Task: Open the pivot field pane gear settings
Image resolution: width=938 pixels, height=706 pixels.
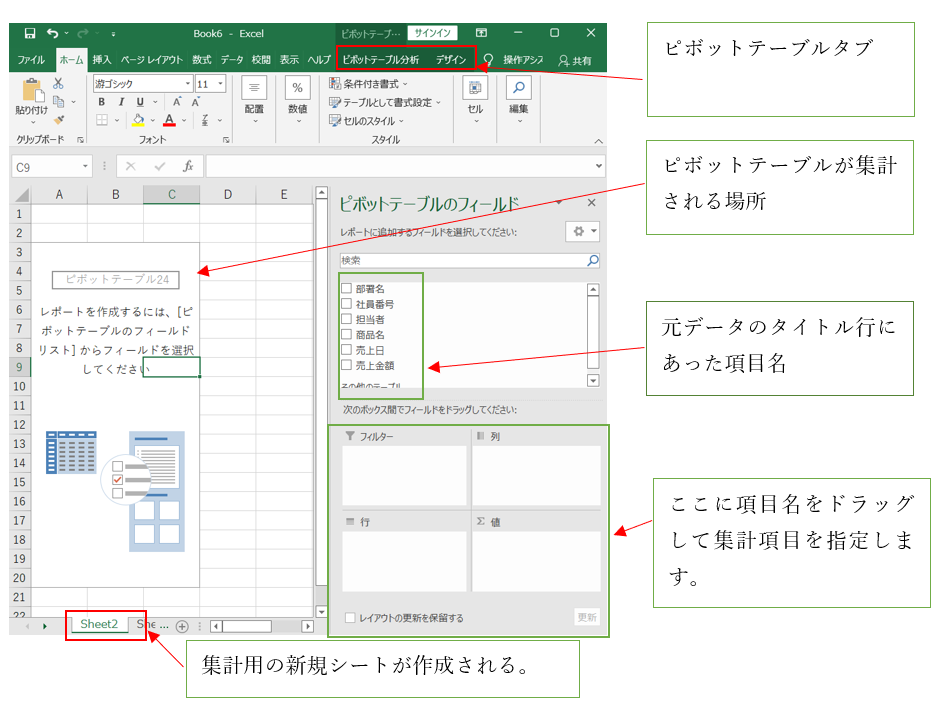Action: (581, 231)
